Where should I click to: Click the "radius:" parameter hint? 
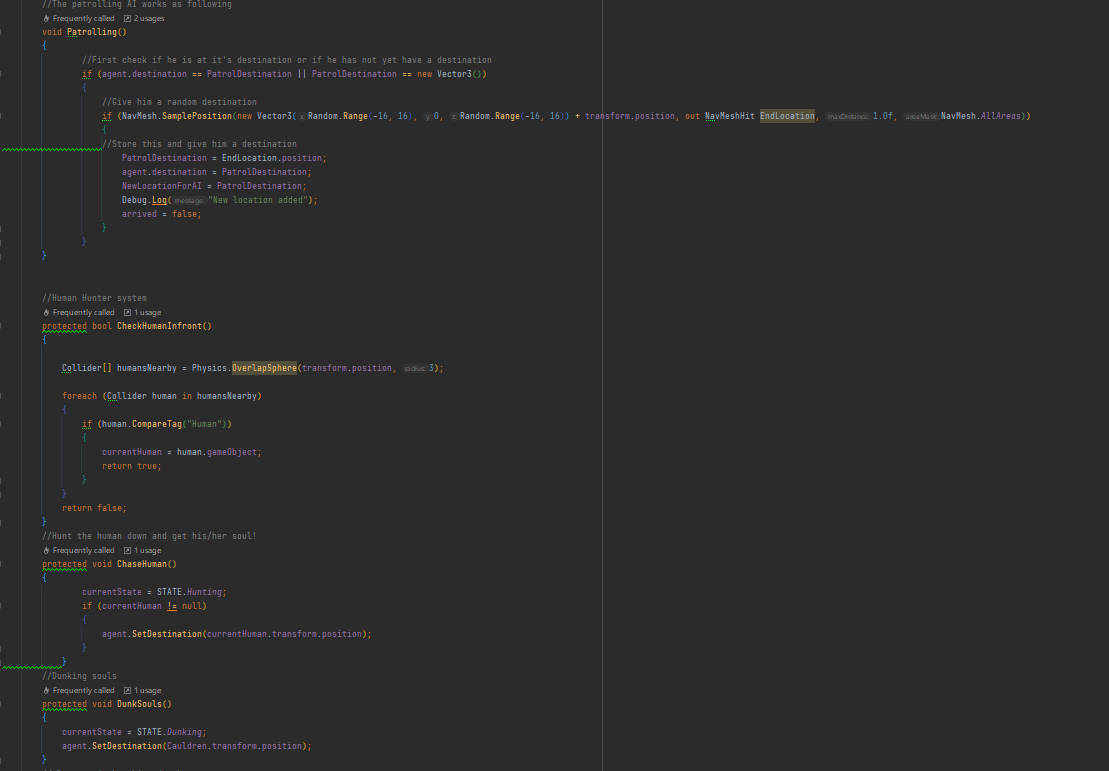click(414, 369)
